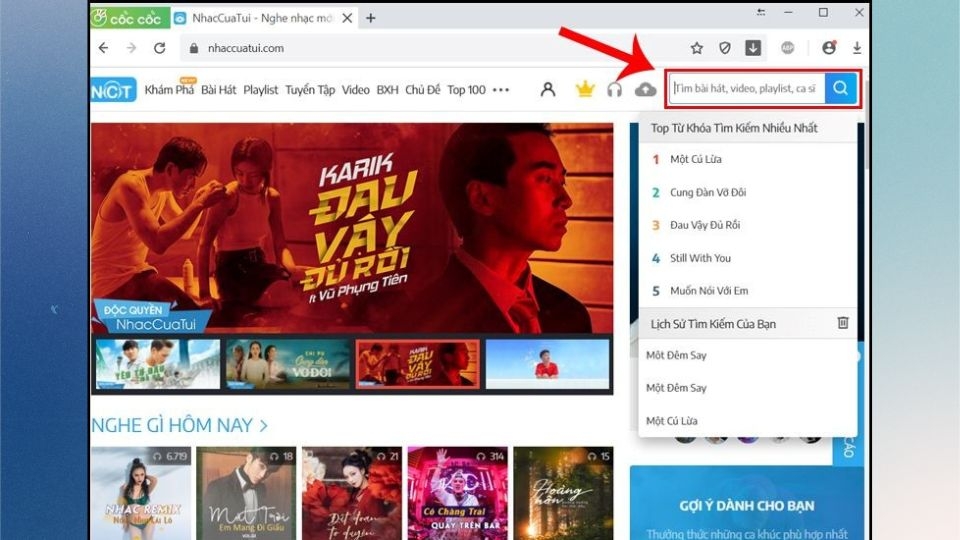Open the Hoàng Hôn playlist cover
The image size is (960, 540).
pos(563,493)
